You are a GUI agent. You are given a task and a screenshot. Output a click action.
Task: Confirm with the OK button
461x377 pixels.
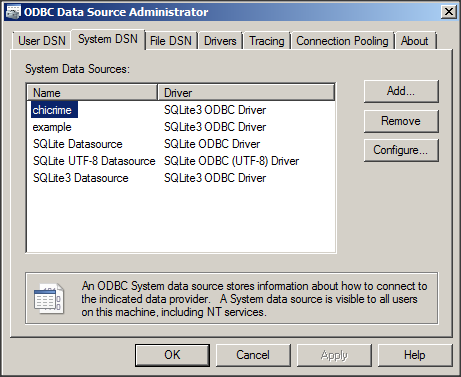coord(172,355)
